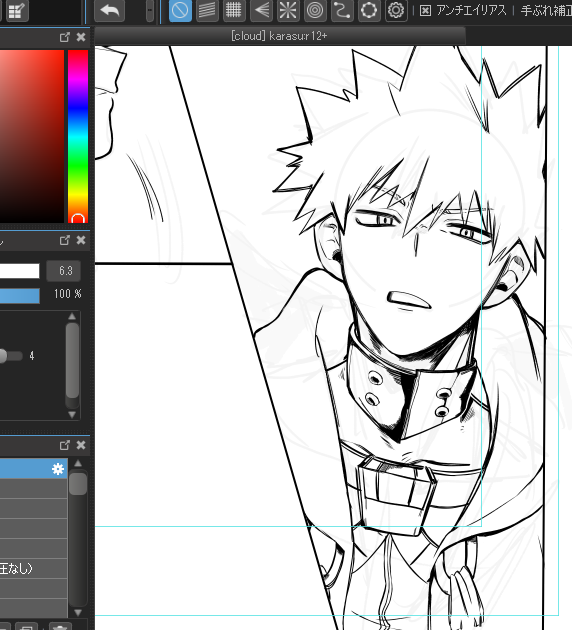Close the color panel
572x630 pixels.
pos(81,37)
